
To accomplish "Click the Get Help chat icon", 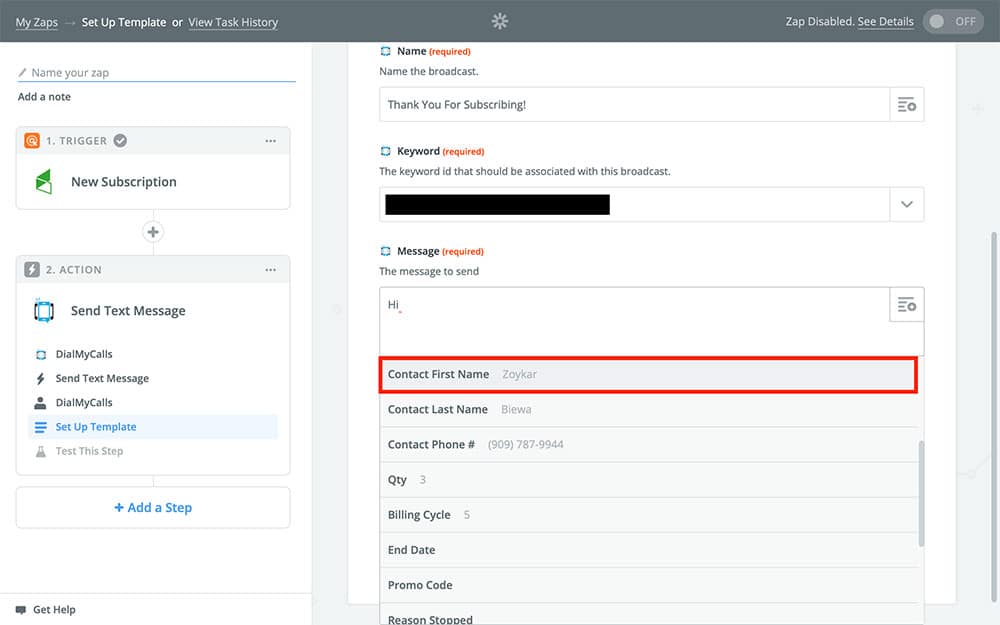I will [21, 610].
